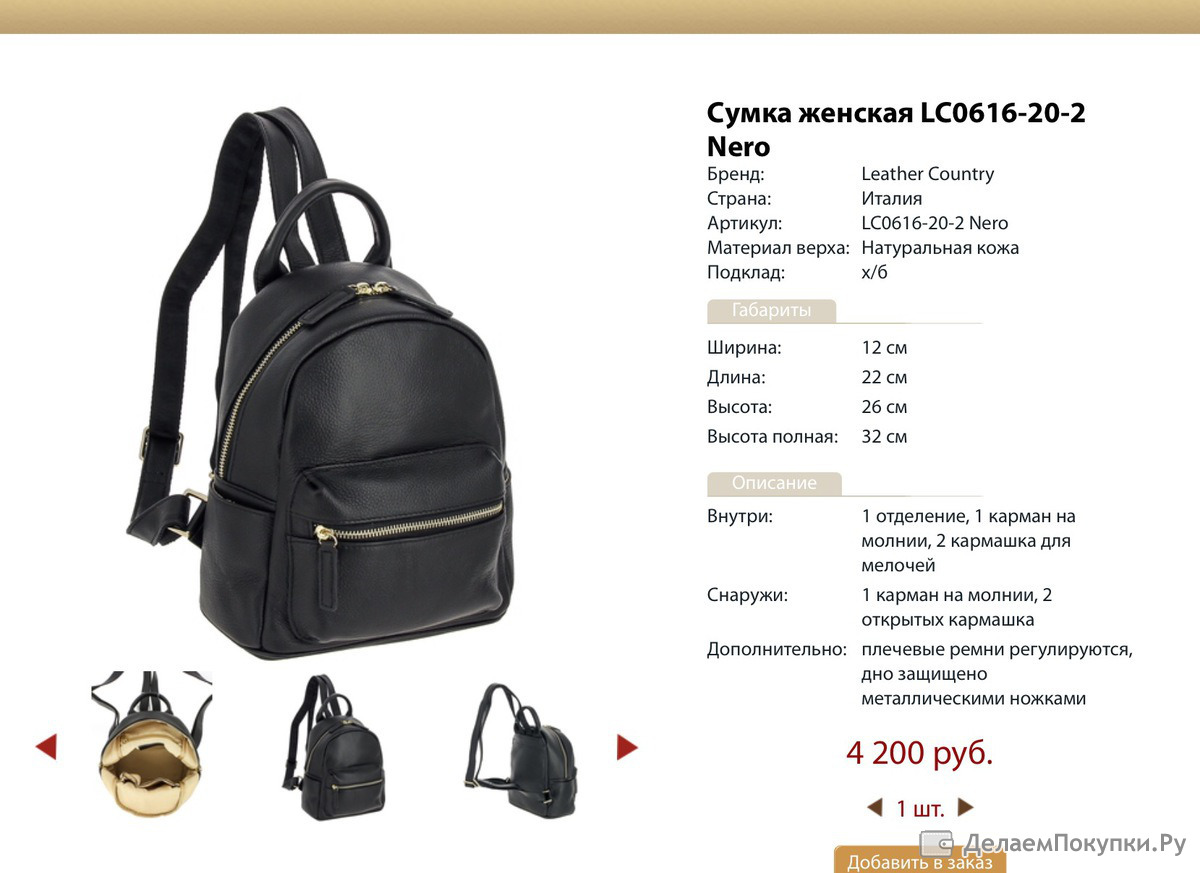
Task: Click the quantity value 1 шт.
Action: [920, 809]
